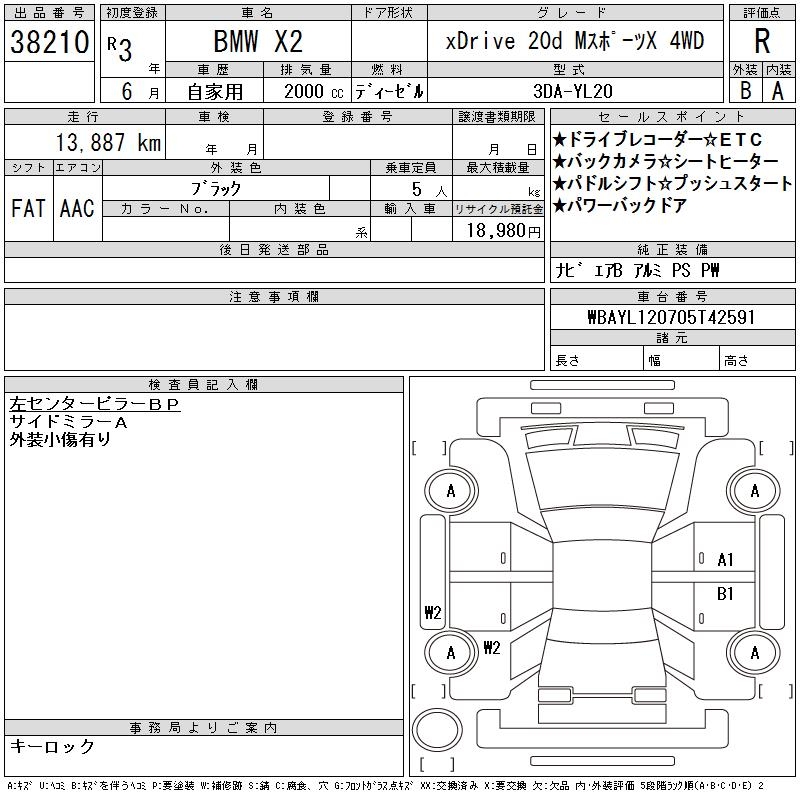Screen dimensions: 800x800
Task: Select sales point ドライブレコーダー☆ETC line
Action: 657,139
